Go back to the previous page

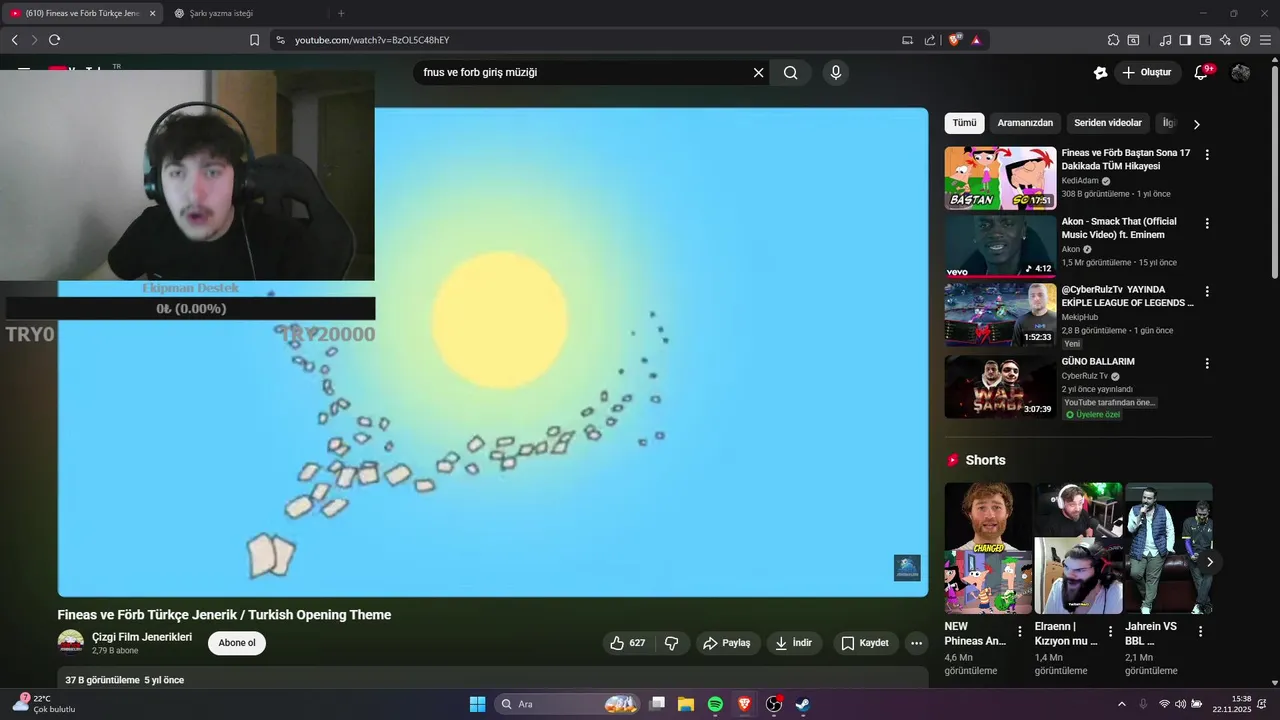(14, 40)
